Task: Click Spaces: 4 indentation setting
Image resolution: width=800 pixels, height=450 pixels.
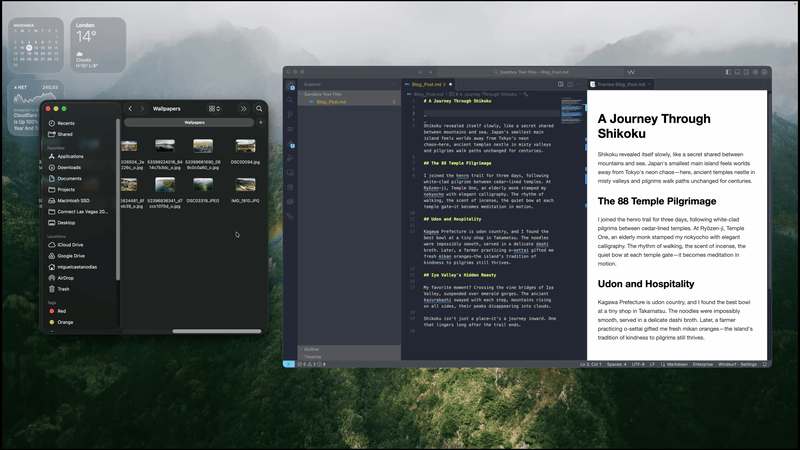Action: (616, 364)
